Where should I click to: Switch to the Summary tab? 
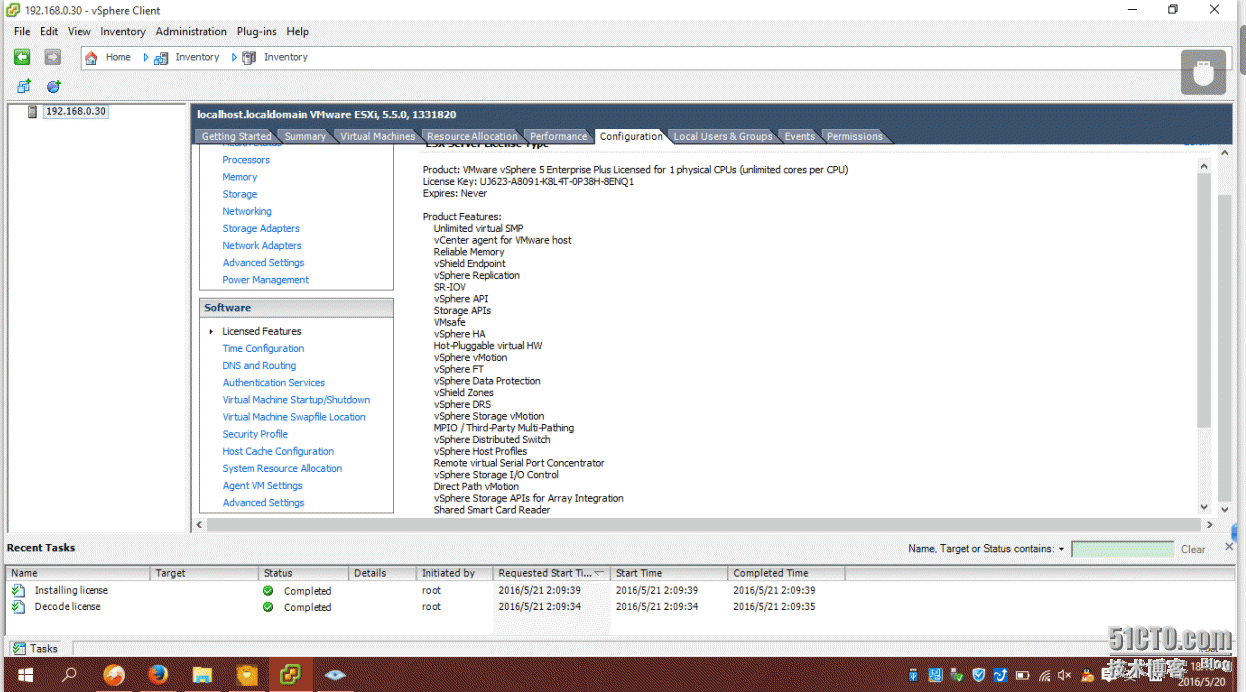(305, 137)
